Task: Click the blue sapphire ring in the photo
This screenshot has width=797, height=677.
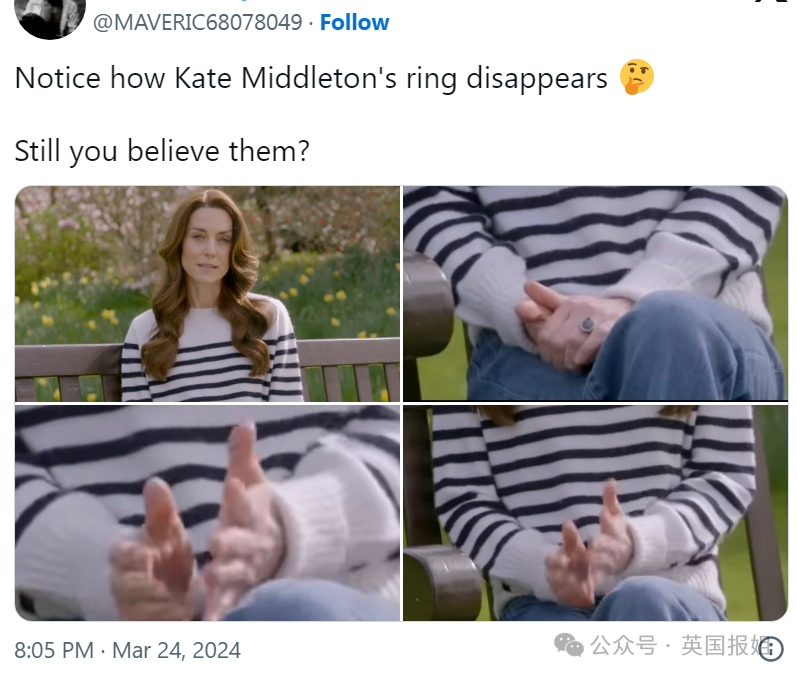Action: pyautogui.click(x=587, y=324)
